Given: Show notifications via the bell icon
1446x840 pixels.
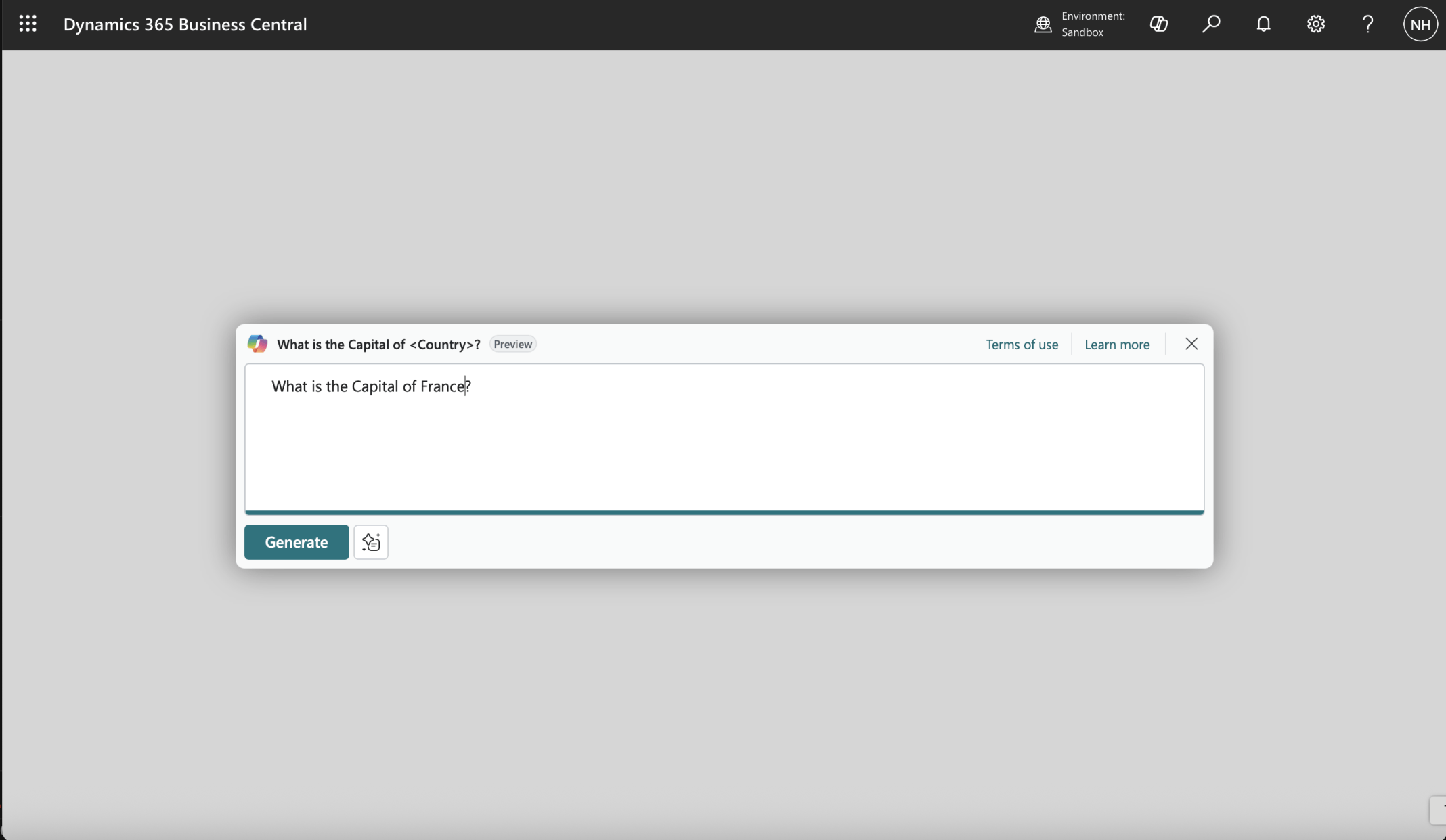Looking at the screenshot, I should pos(1263,24).
